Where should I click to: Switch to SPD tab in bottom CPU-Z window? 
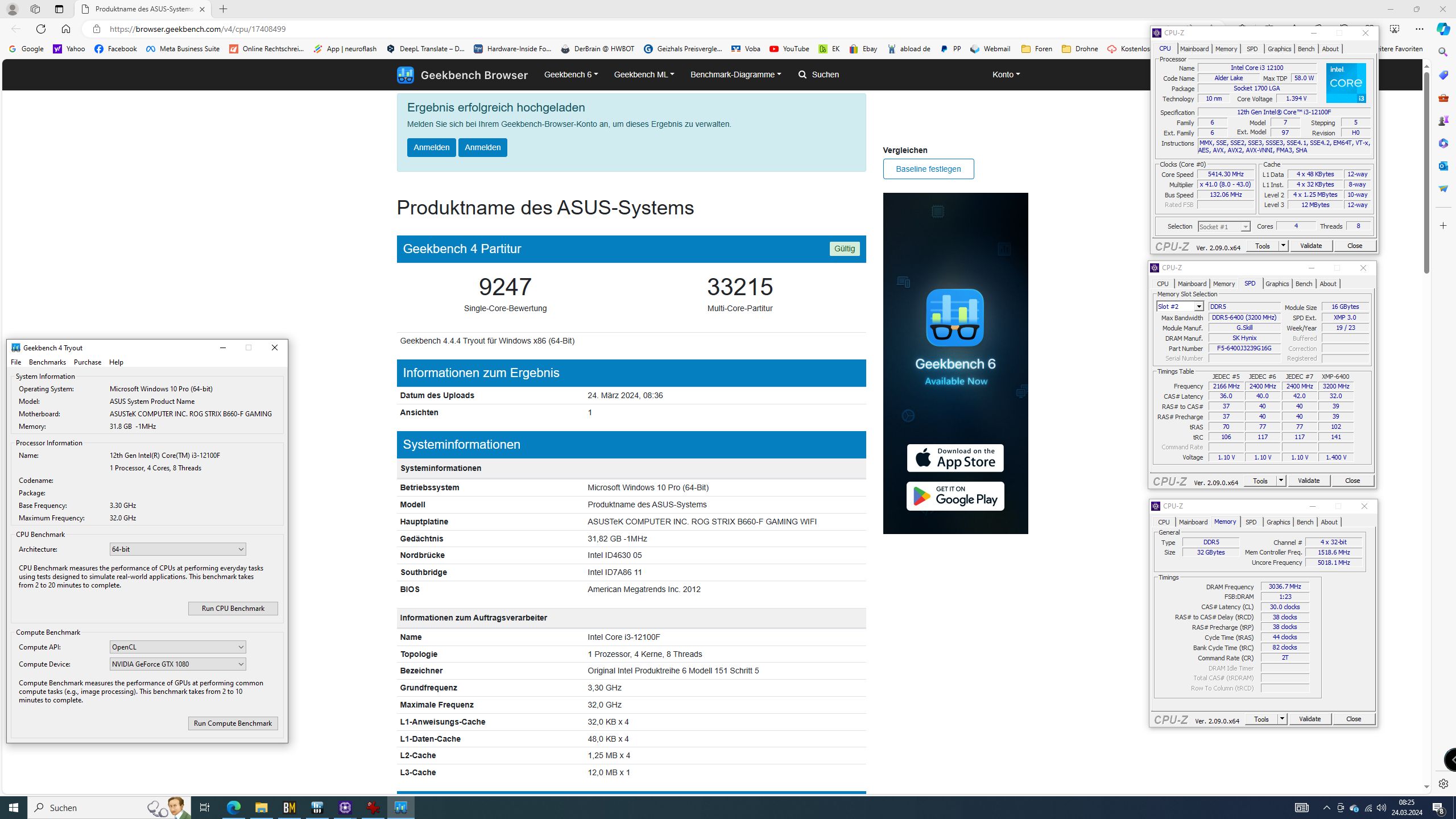(1251, 522)
